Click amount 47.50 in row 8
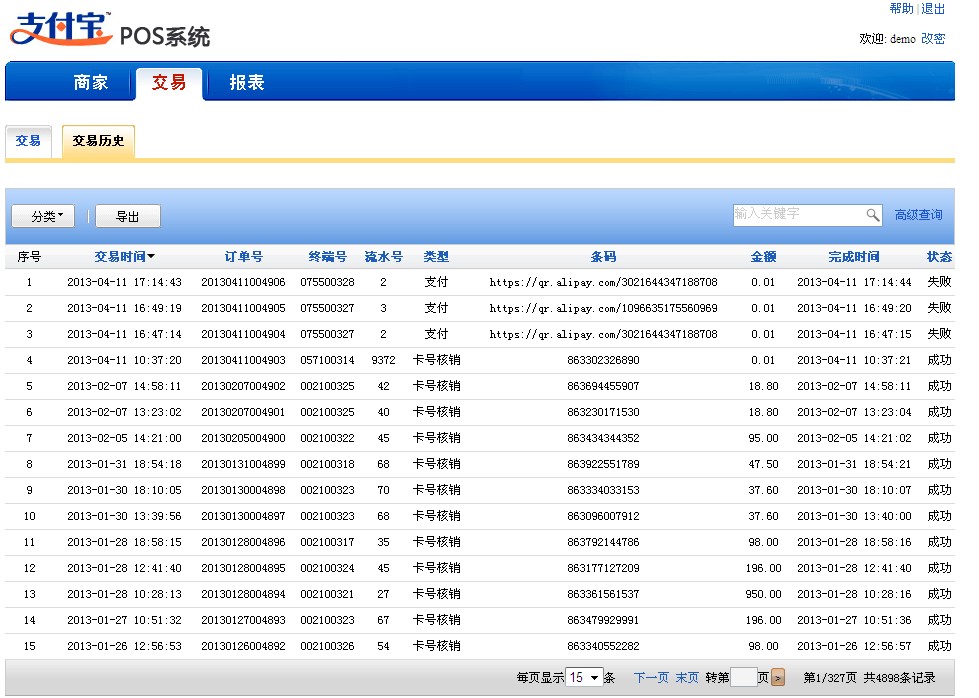Viewport: 979px width, 698px height. [763, 465]
